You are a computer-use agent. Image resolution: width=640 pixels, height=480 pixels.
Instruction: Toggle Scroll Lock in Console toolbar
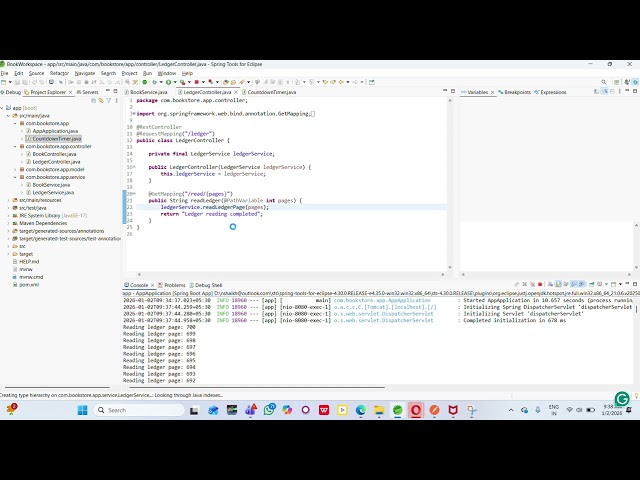point(558,284)
